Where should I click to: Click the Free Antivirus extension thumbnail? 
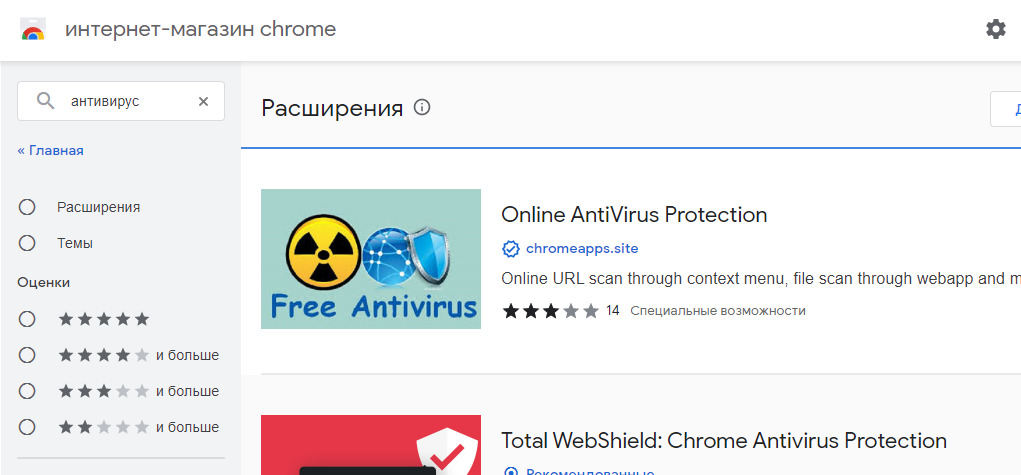[370, 259]
